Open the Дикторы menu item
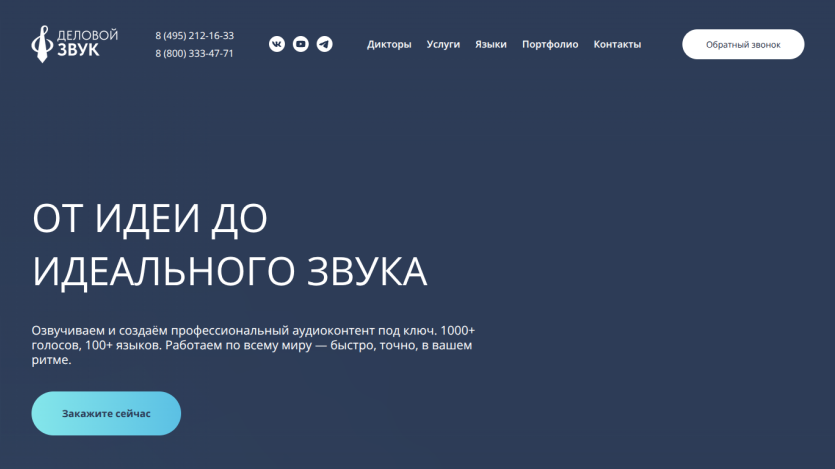The width and height of the screenshot is (835, 469). click(x=389, y=44)
